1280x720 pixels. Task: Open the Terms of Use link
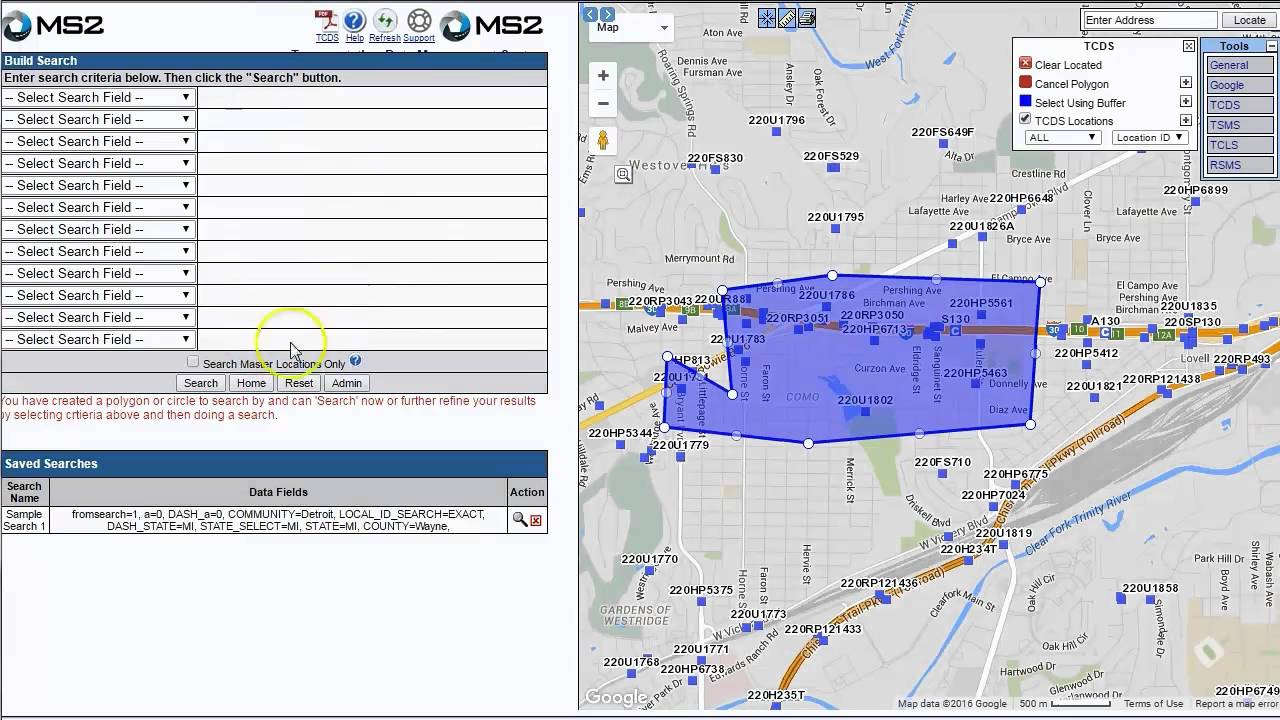(1153, 704)
